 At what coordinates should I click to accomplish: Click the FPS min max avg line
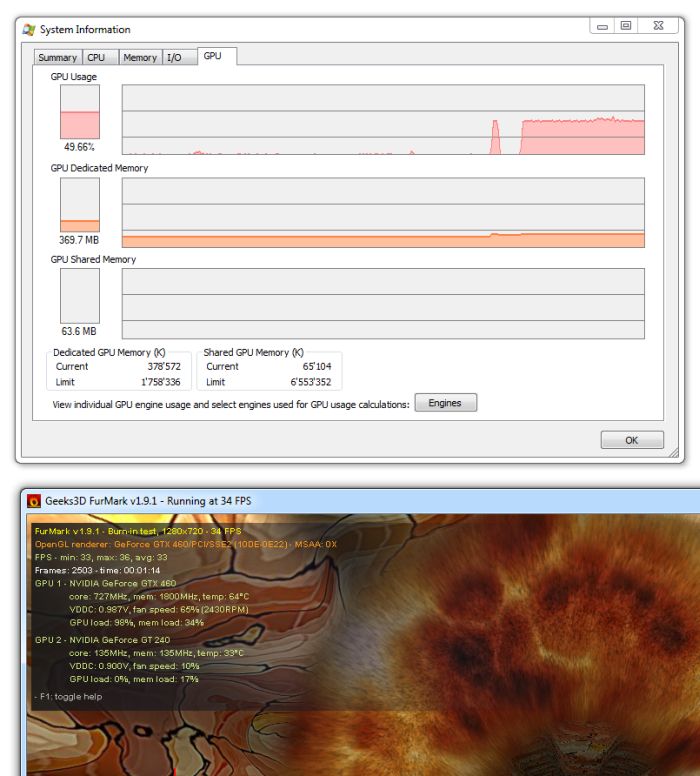[x=101, y=557]
